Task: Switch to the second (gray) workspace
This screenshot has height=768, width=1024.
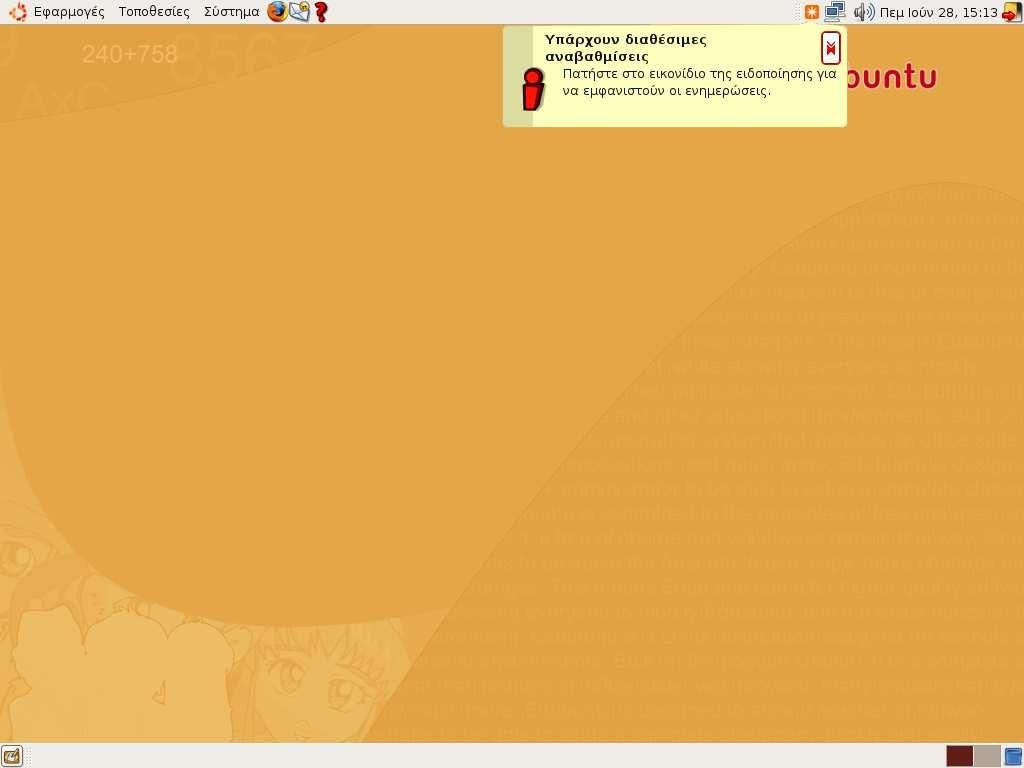Action: pyautogui.click(x=987, y=756)
